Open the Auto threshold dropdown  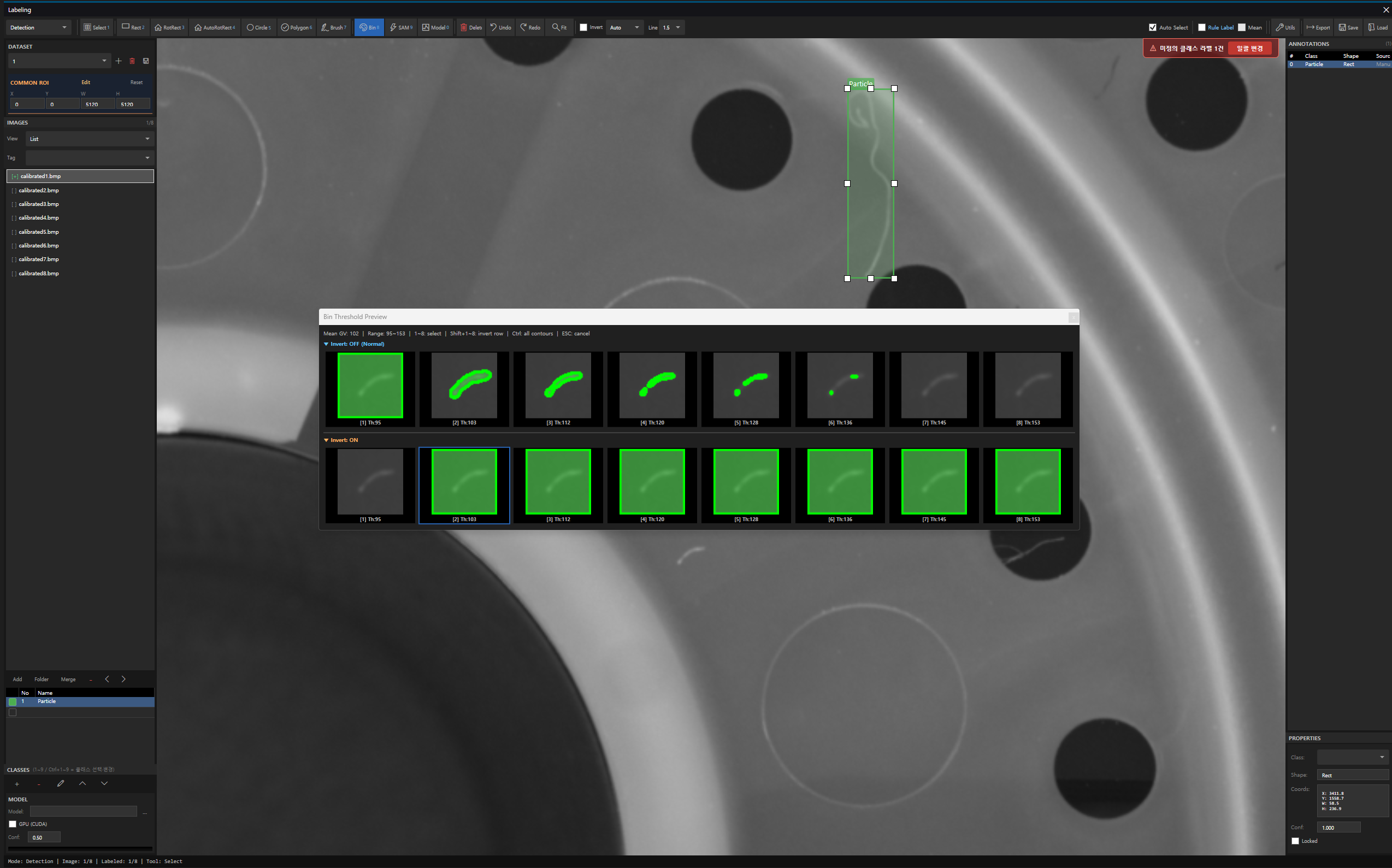[x=624, y=27]
